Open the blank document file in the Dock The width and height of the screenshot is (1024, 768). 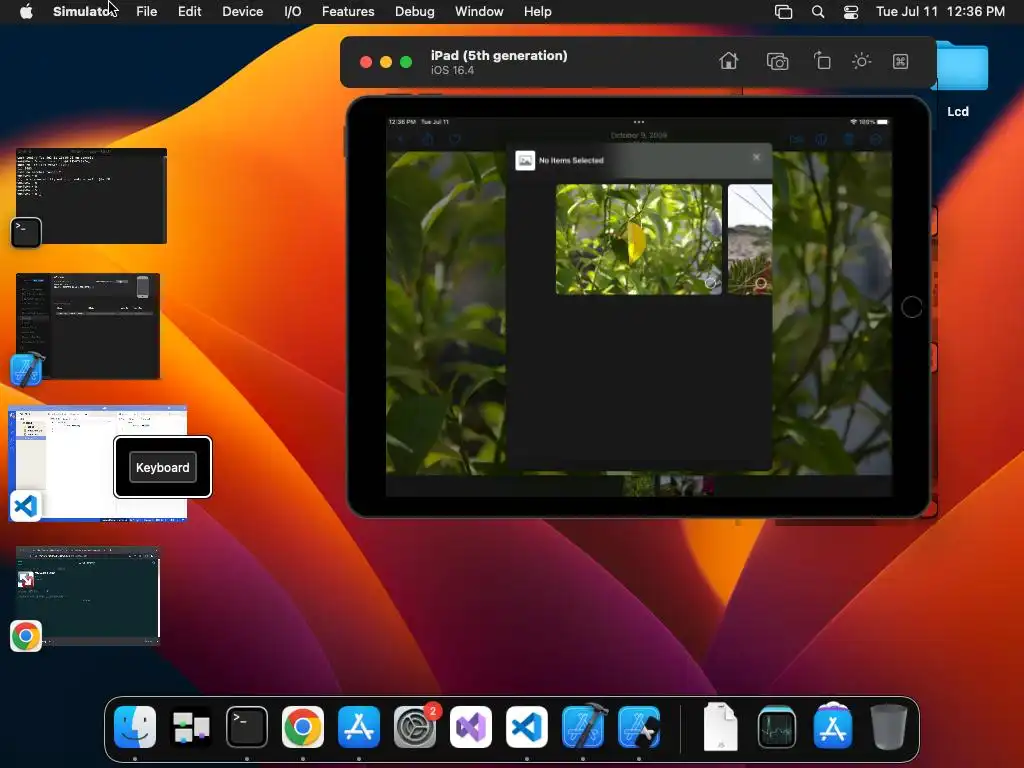coord(720,727)
